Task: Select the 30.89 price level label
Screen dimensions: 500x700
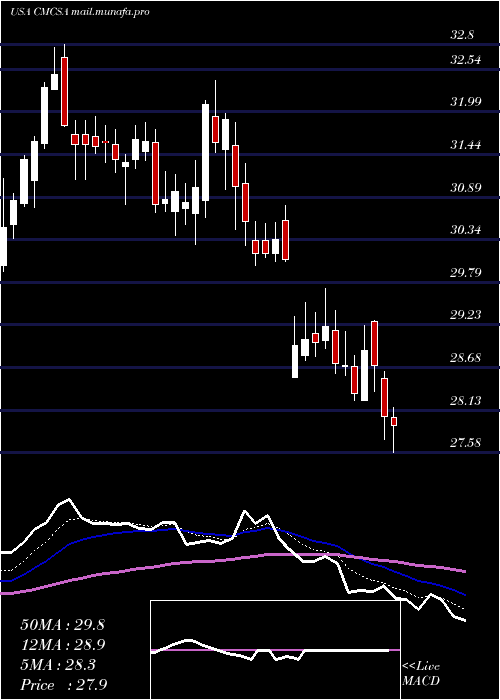Action: click(466, 188)
